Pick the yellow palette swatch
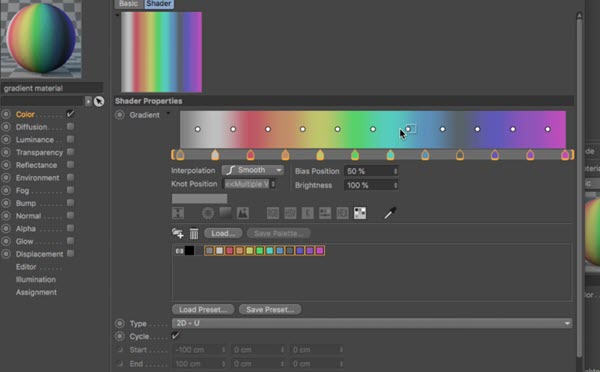The image size is (600, 372). coord(249,251)
